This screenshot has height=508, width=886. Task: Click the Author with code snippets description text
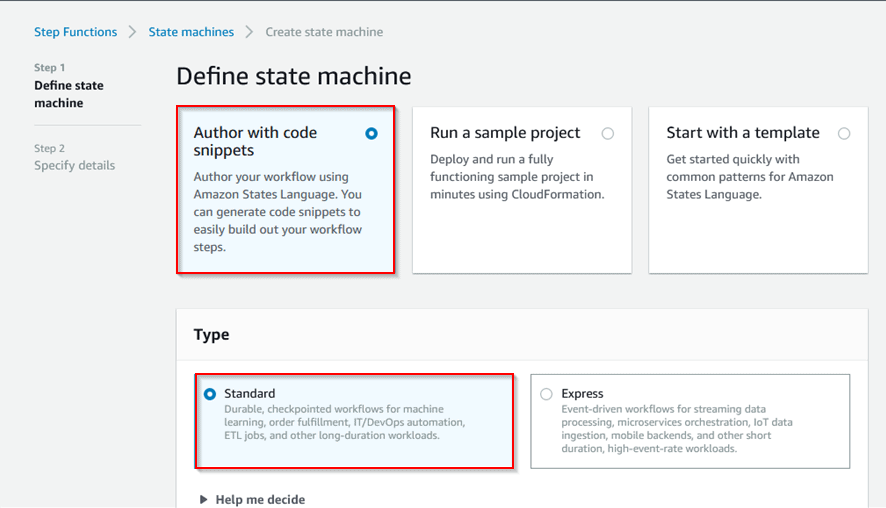point(277,212)
